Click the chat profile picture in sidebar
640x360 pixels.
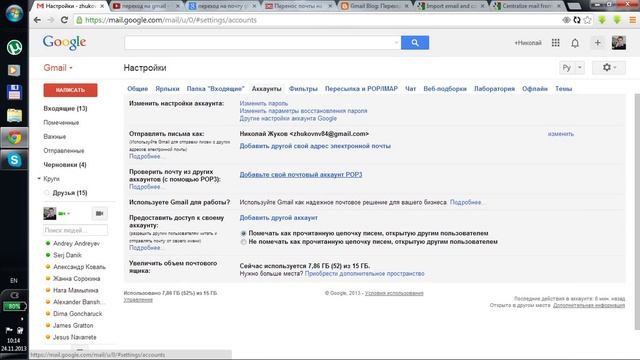50,213
